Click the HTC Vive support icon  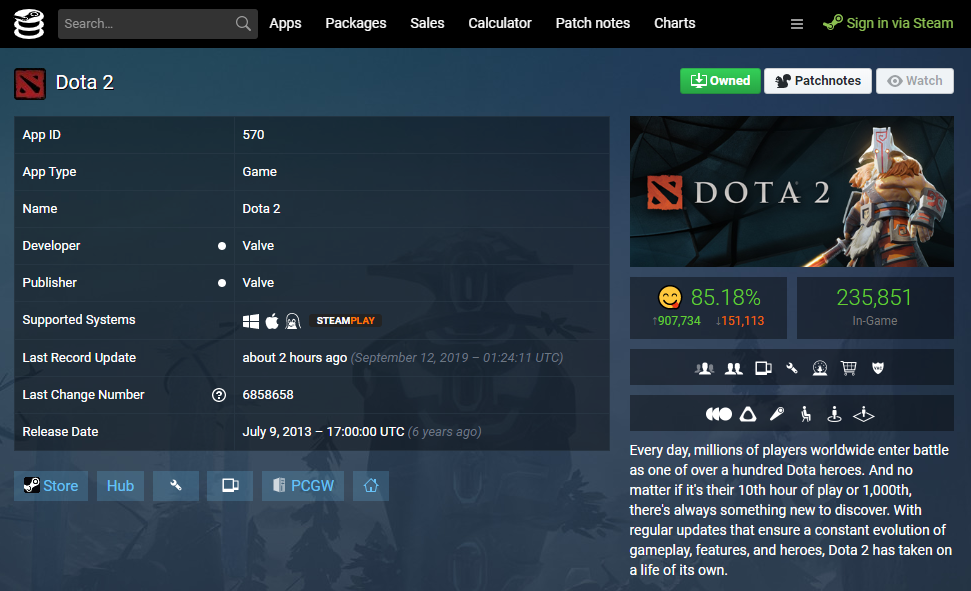coord(748,414)
